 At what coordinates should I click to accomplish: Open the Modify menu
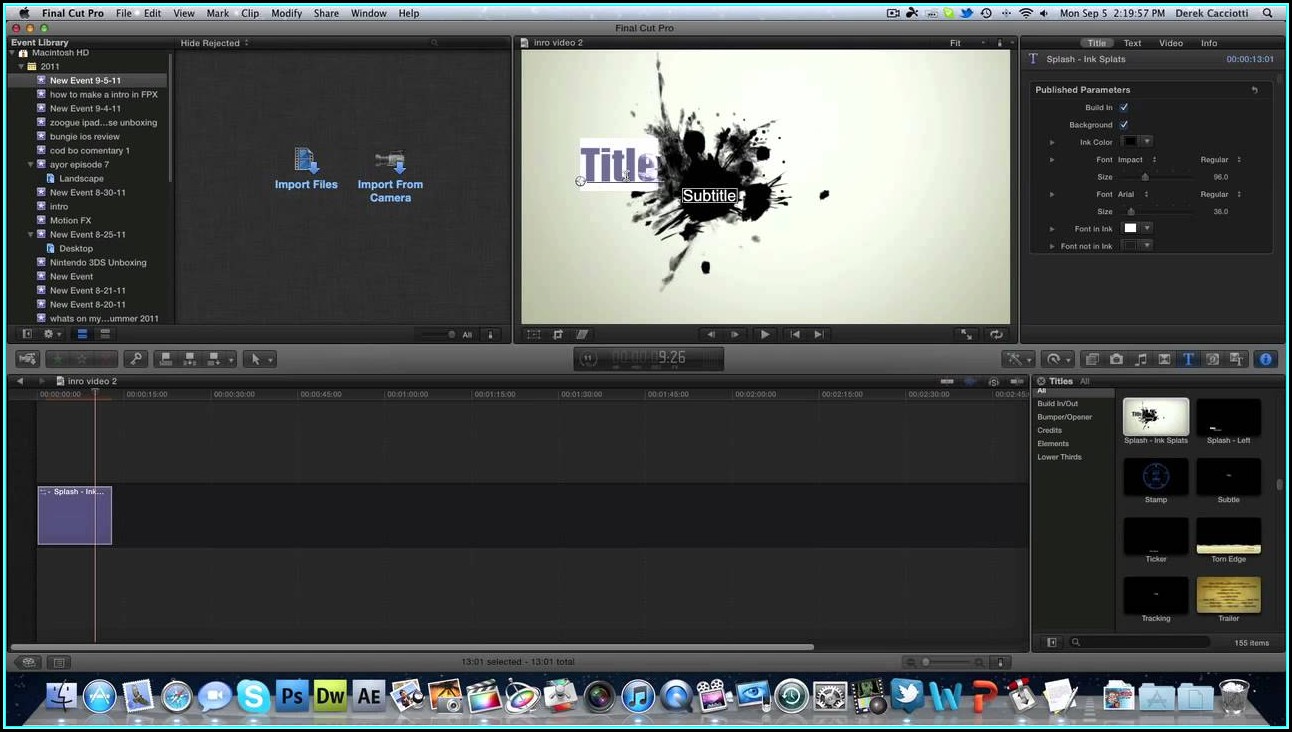(x=287, y=13)
